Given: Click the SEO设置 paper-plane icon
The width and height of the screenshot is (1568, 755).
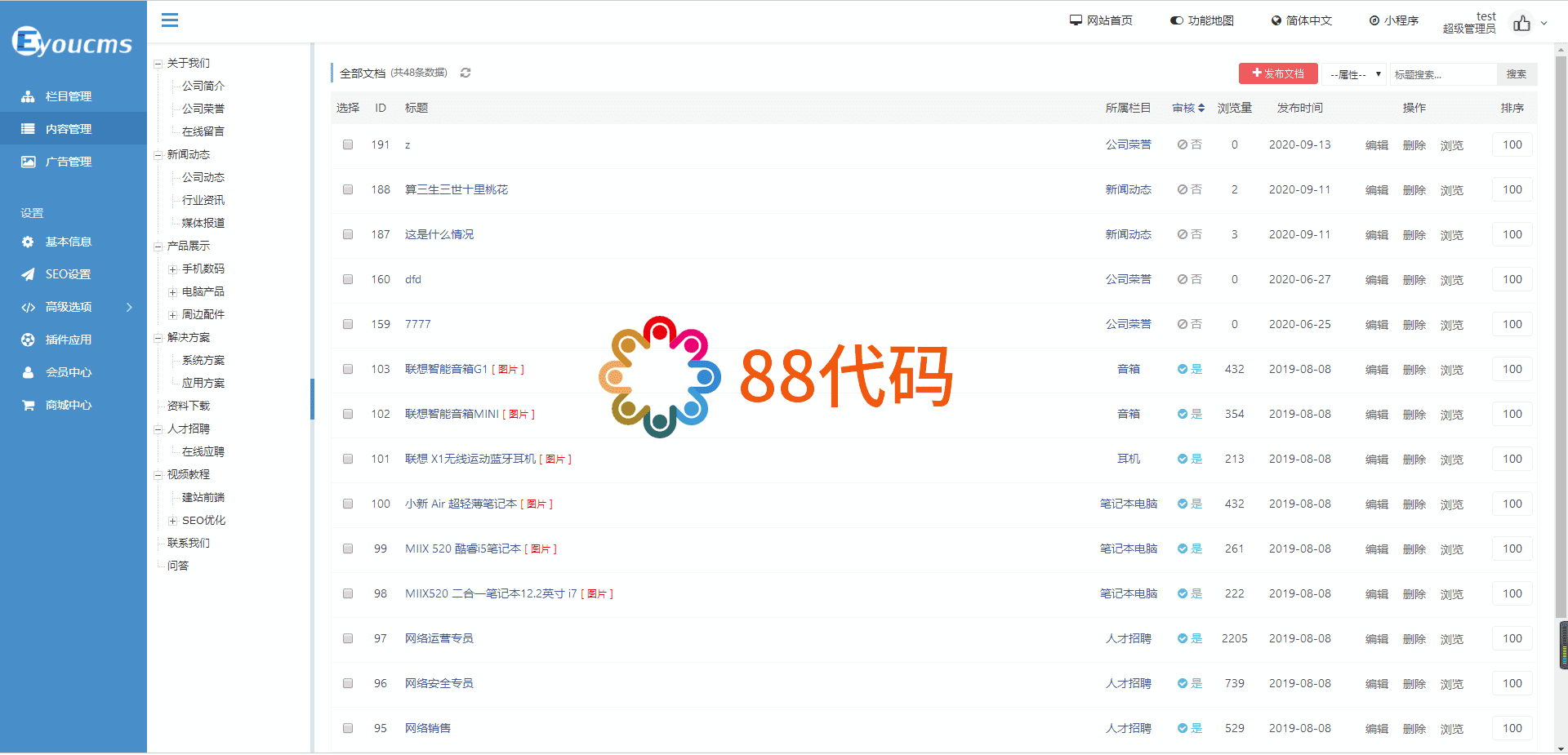Looking at the screenshot, I should pyautogui.click(x=28, y=274).
